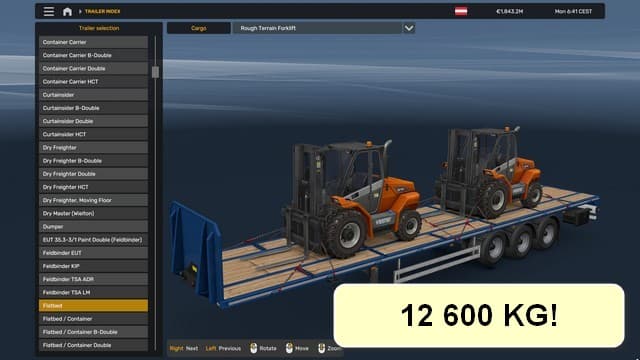Select Container Carrier B-Double trailer
The height and width of the screenshot is (360, 640).
pos(93,55)
